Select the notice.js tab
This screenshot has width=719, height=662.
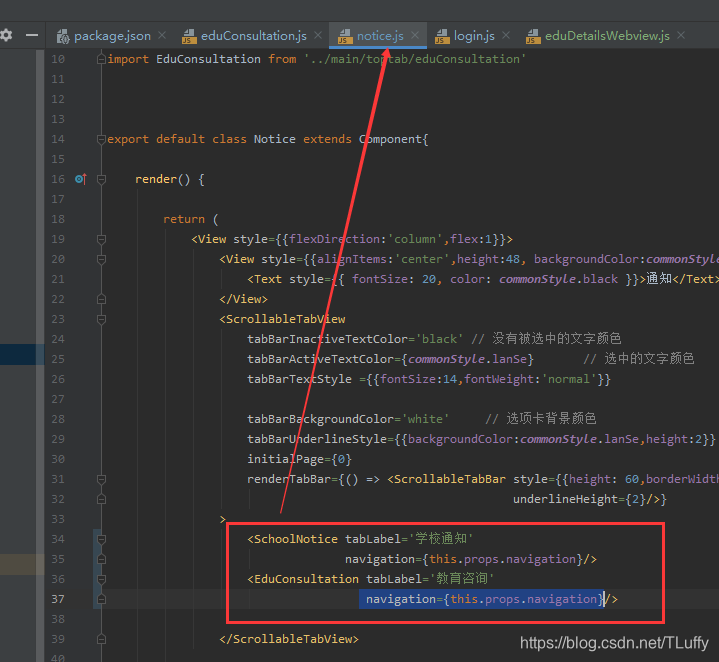[380, 36]
